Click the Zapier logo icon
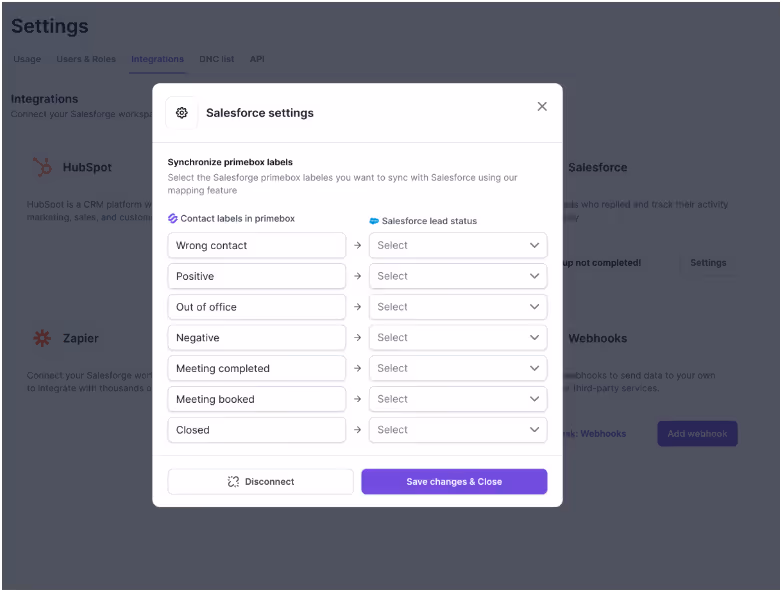 (42, 338)
